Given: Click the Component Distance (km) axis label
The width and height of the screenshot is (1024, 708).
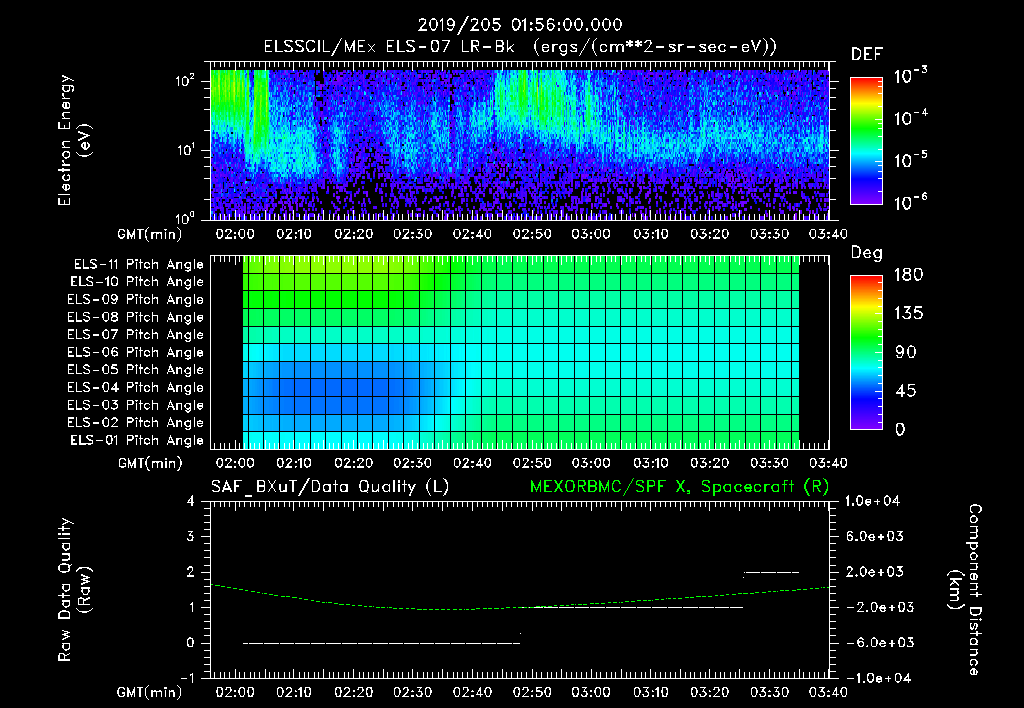Looking at the screenshot, I should (964, 590).
